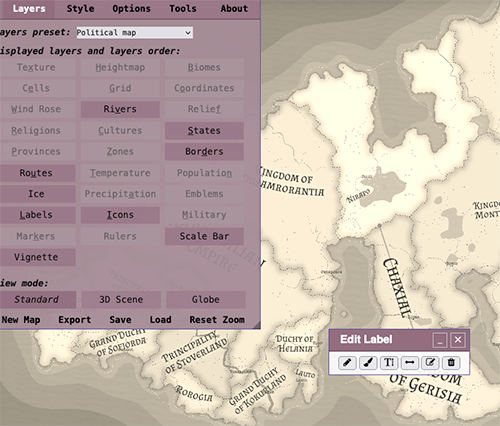Turn off the Ice layer

tap(36, 194)
